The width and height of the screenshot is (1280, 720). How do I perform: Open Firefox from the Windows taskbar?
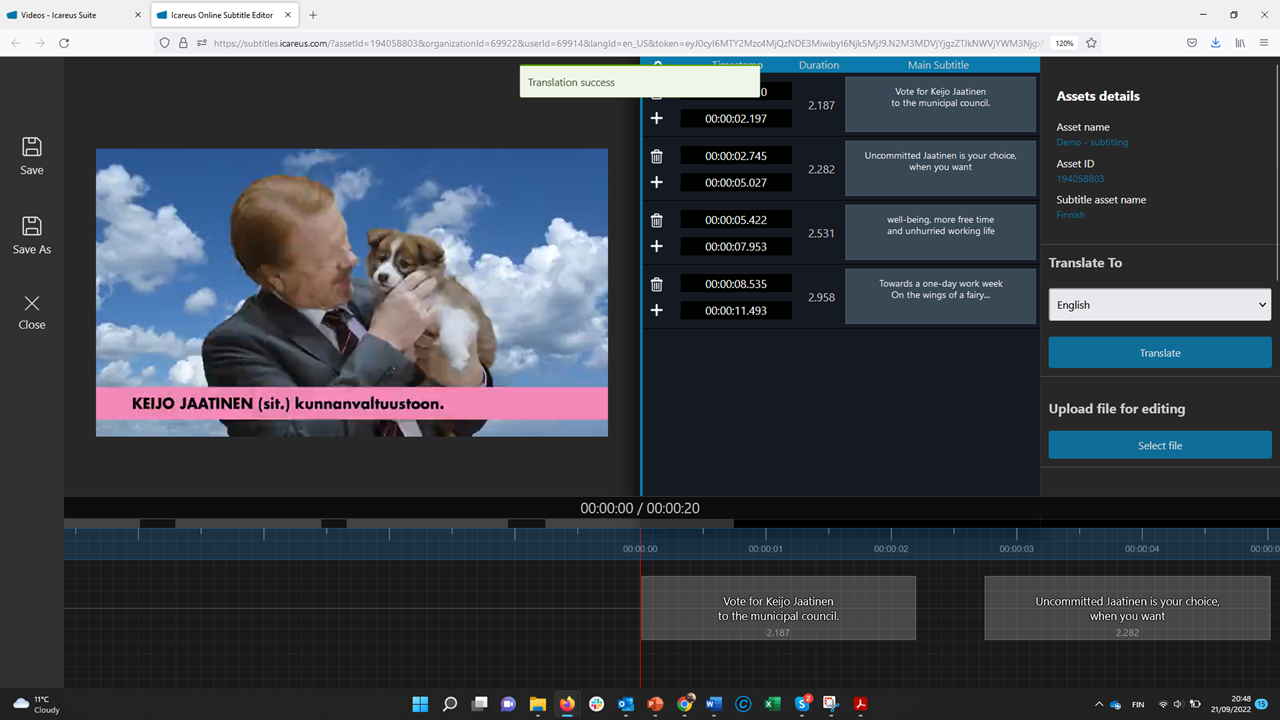(567, 704)
